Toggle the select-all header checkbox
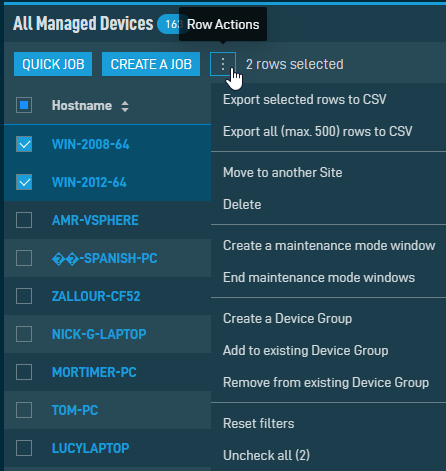Viewport: 446px width, 471px height. coord(24,105)
